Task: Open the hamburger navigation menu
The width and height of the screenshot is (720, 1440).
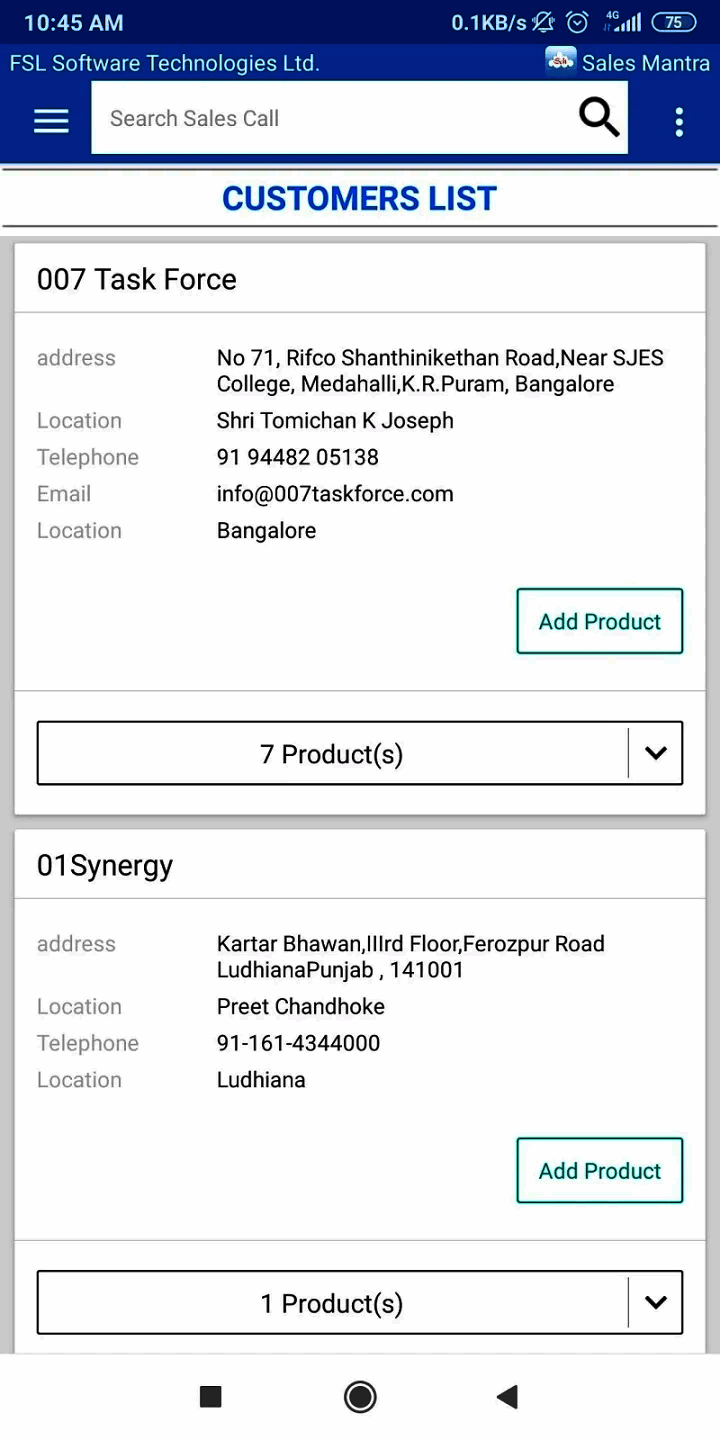Action: pos(51,120)
